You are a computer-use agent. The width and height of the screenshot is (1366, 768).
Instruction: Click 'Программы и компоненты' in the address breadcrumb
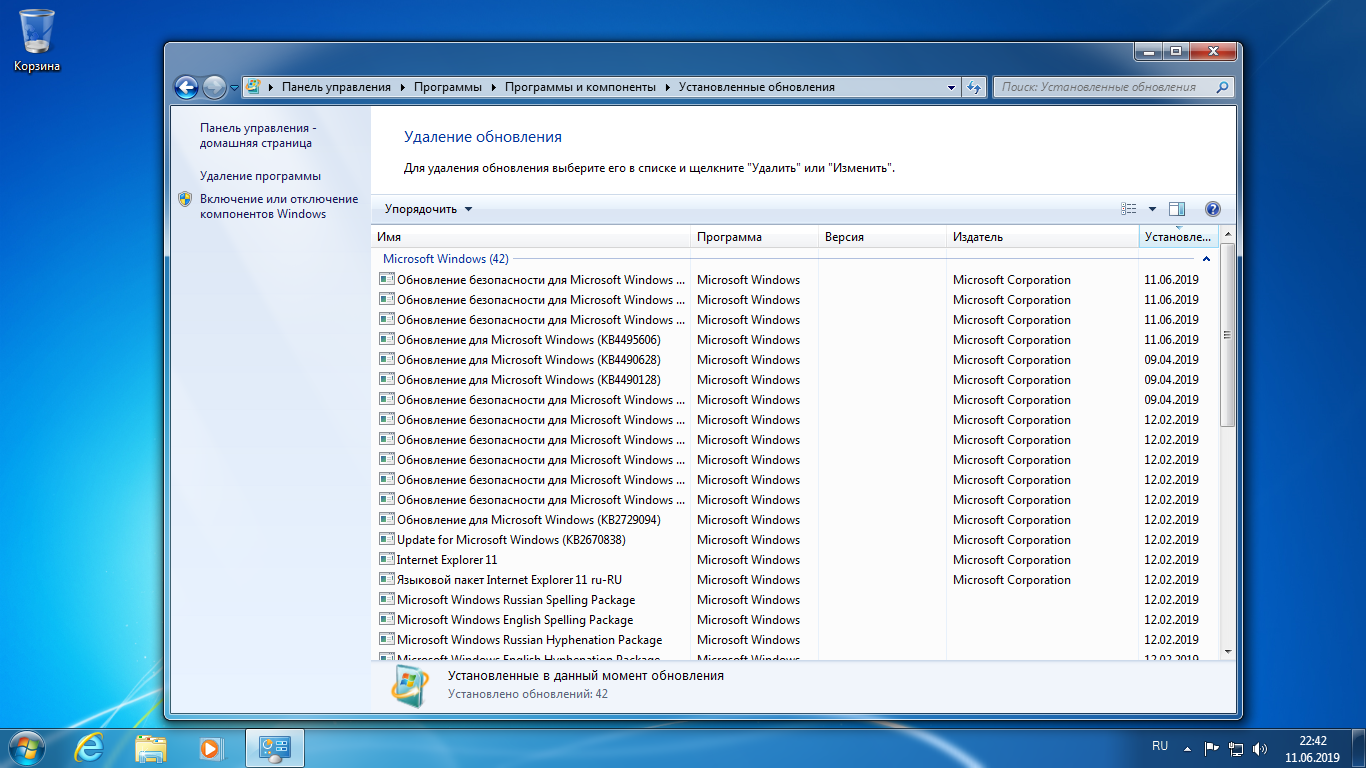(580, 87)
